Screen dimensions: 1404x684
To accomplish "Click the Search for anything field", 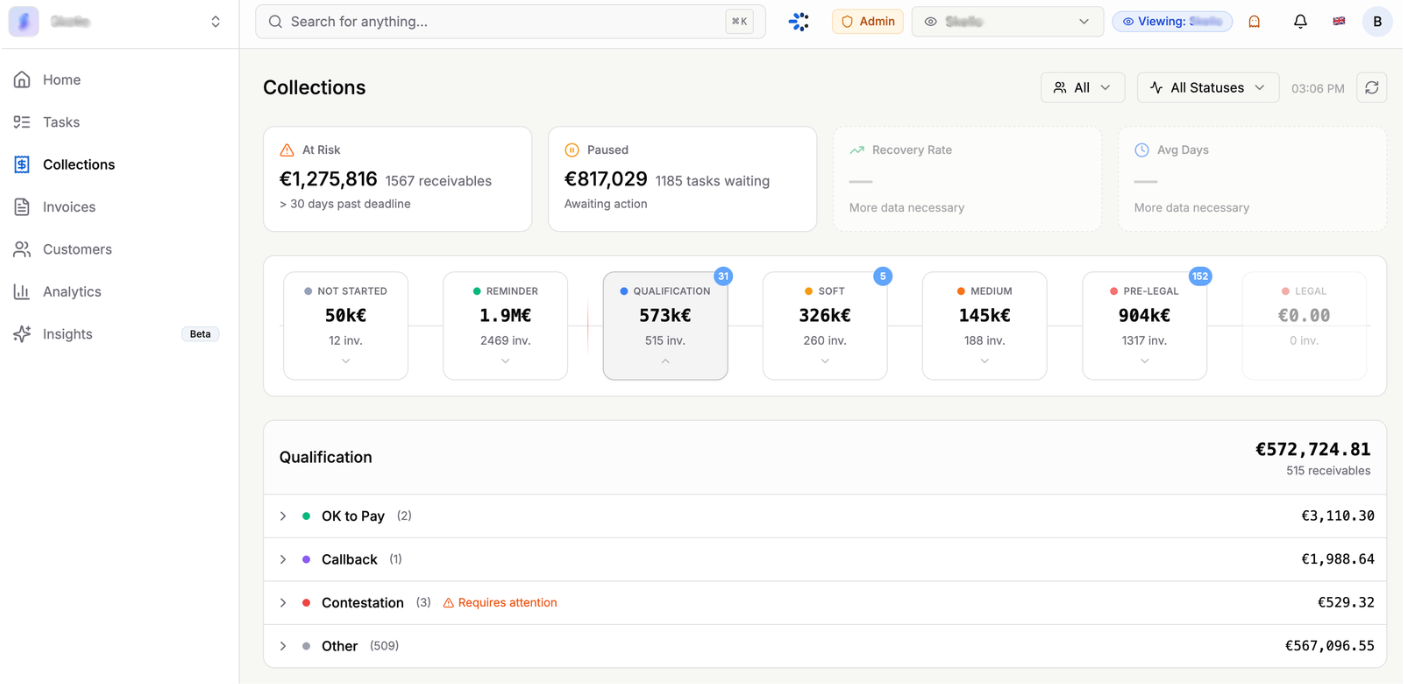I will (505, 21).
